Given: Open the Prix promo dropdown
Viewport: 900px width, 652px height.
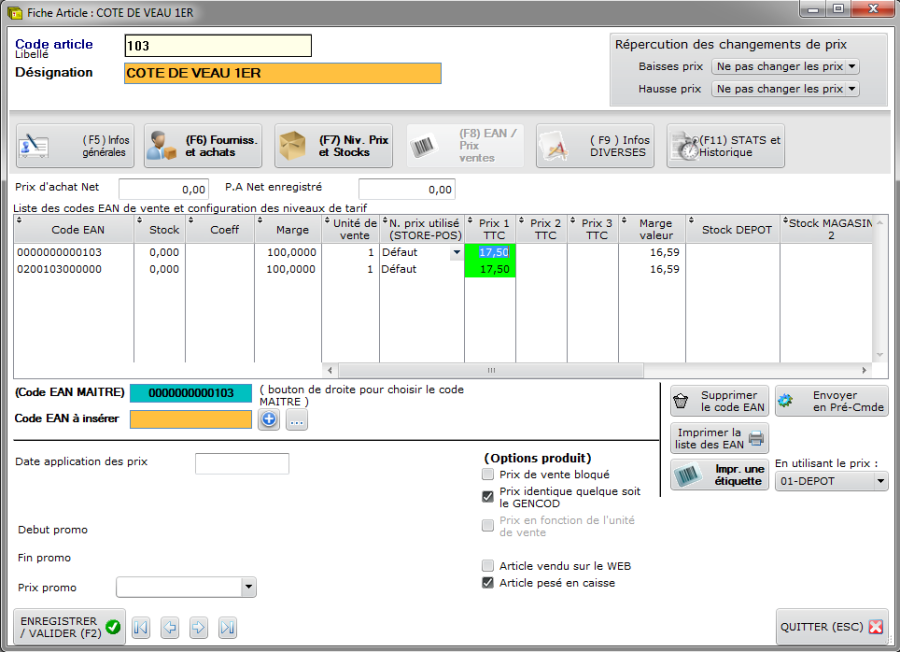Looking at the screenshot, I should pyautogui.click(x=186, y=587).
